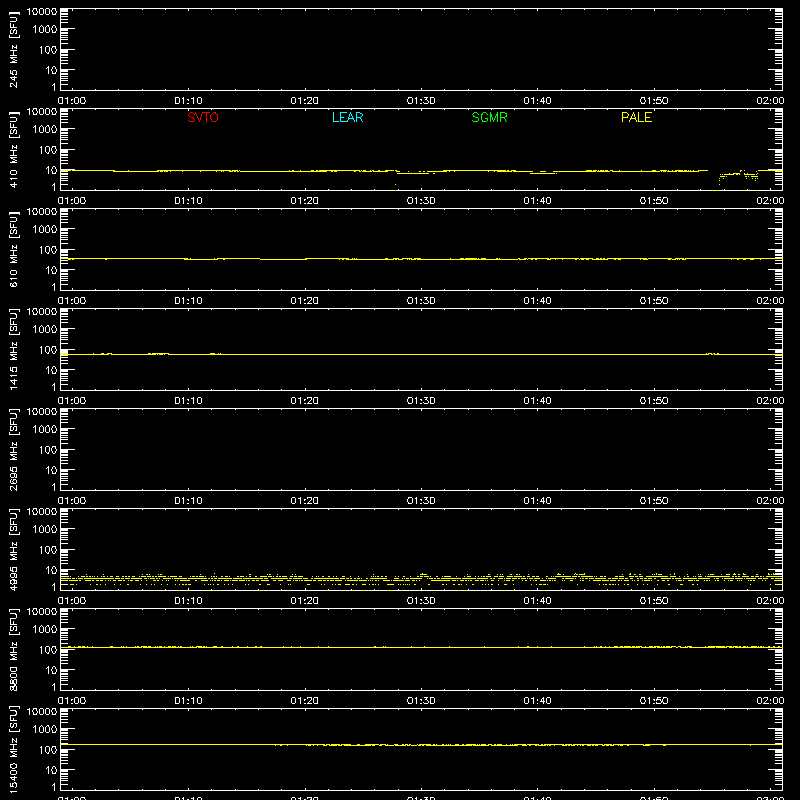This screenshot has width=800, height=800.
Task: Click the 02:00 time label under 410 MHz plot
Action: tap(770, 201)
